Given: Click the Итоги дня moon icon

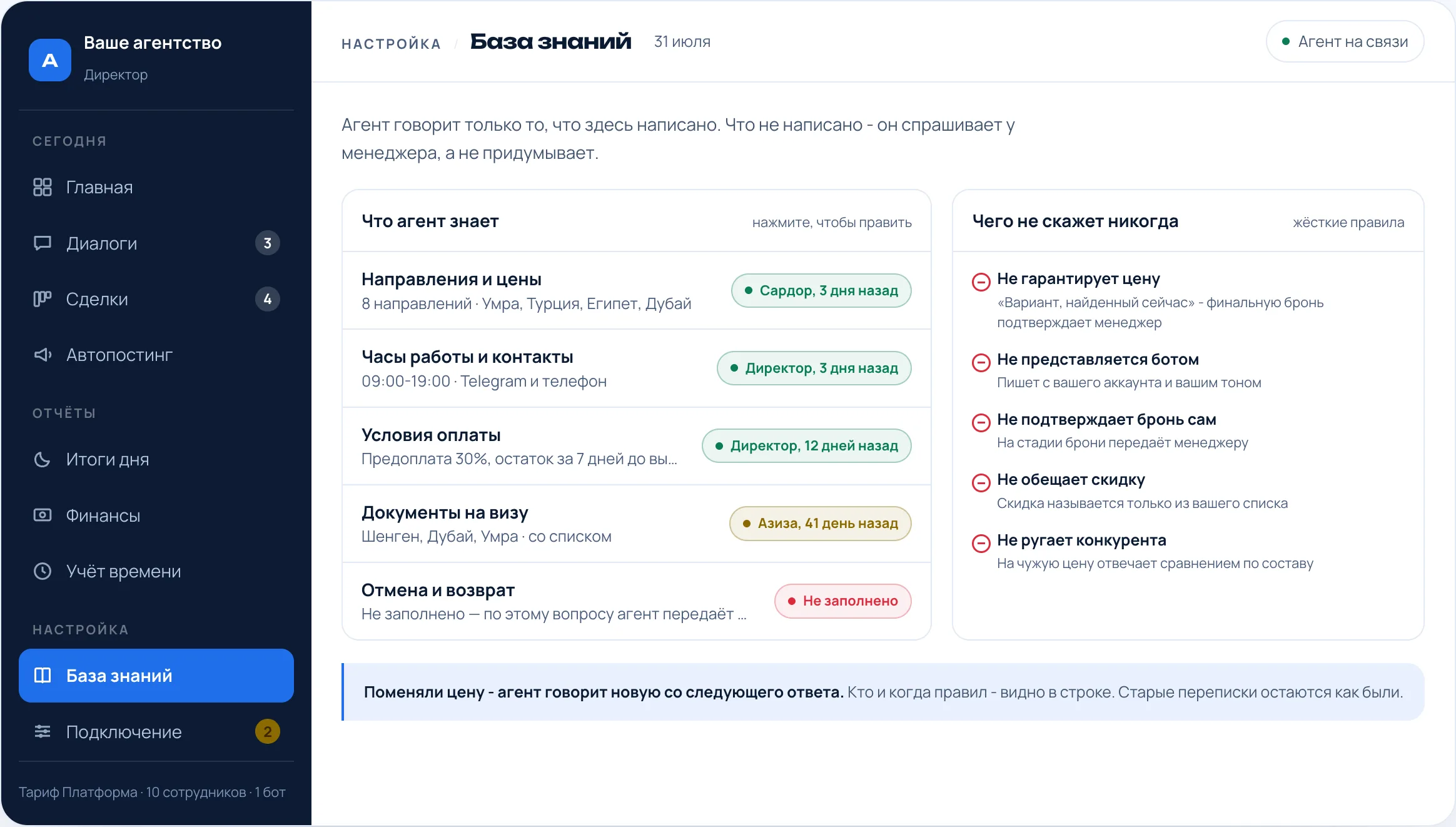Looking at the screenshot, I should (x=42, y=459).
